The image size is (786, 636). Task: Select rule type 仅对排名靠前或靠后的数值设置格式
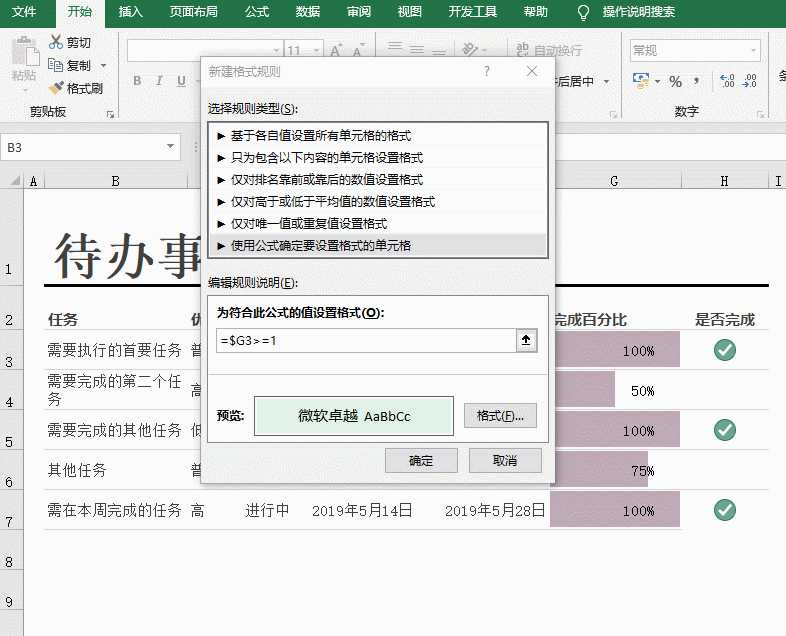pos(378,179)
